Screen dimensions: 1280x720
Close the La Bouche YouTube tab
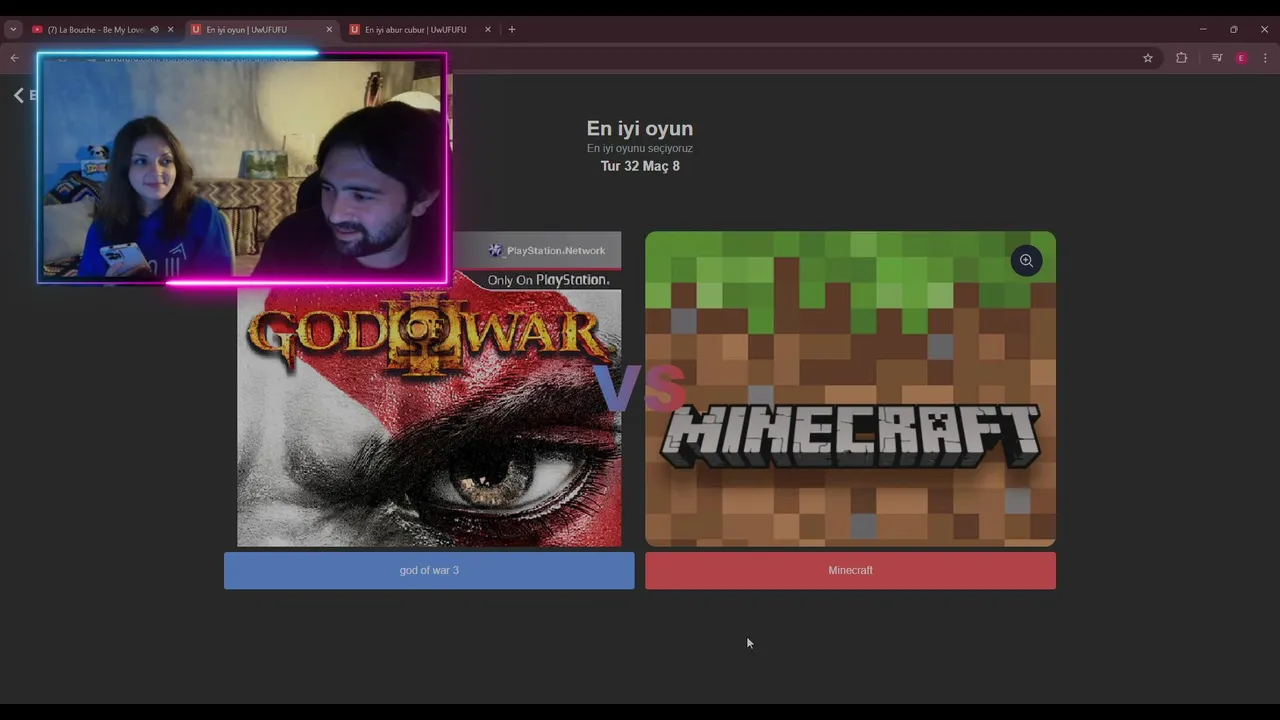(x=170, y=30)
